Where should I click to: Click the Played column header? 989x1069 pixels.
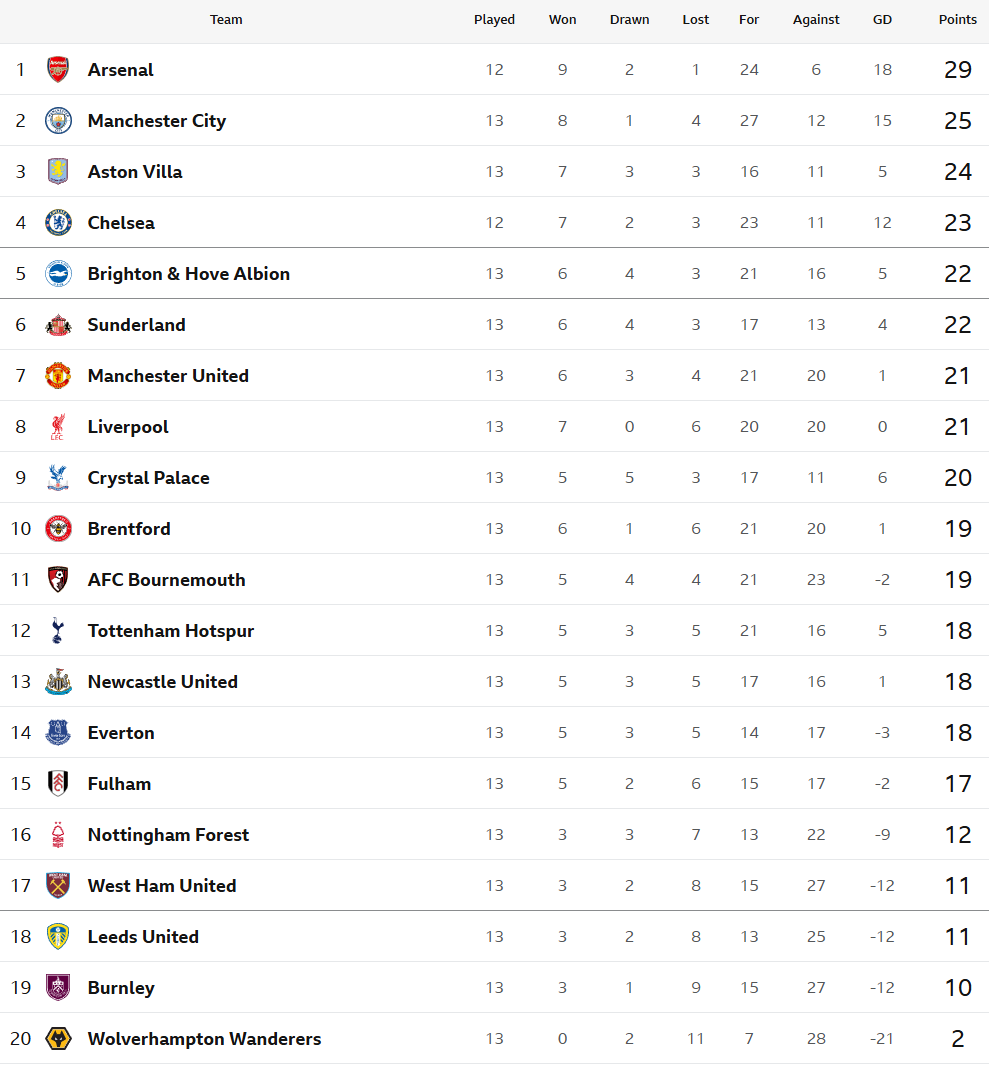(x=494, y=20)
